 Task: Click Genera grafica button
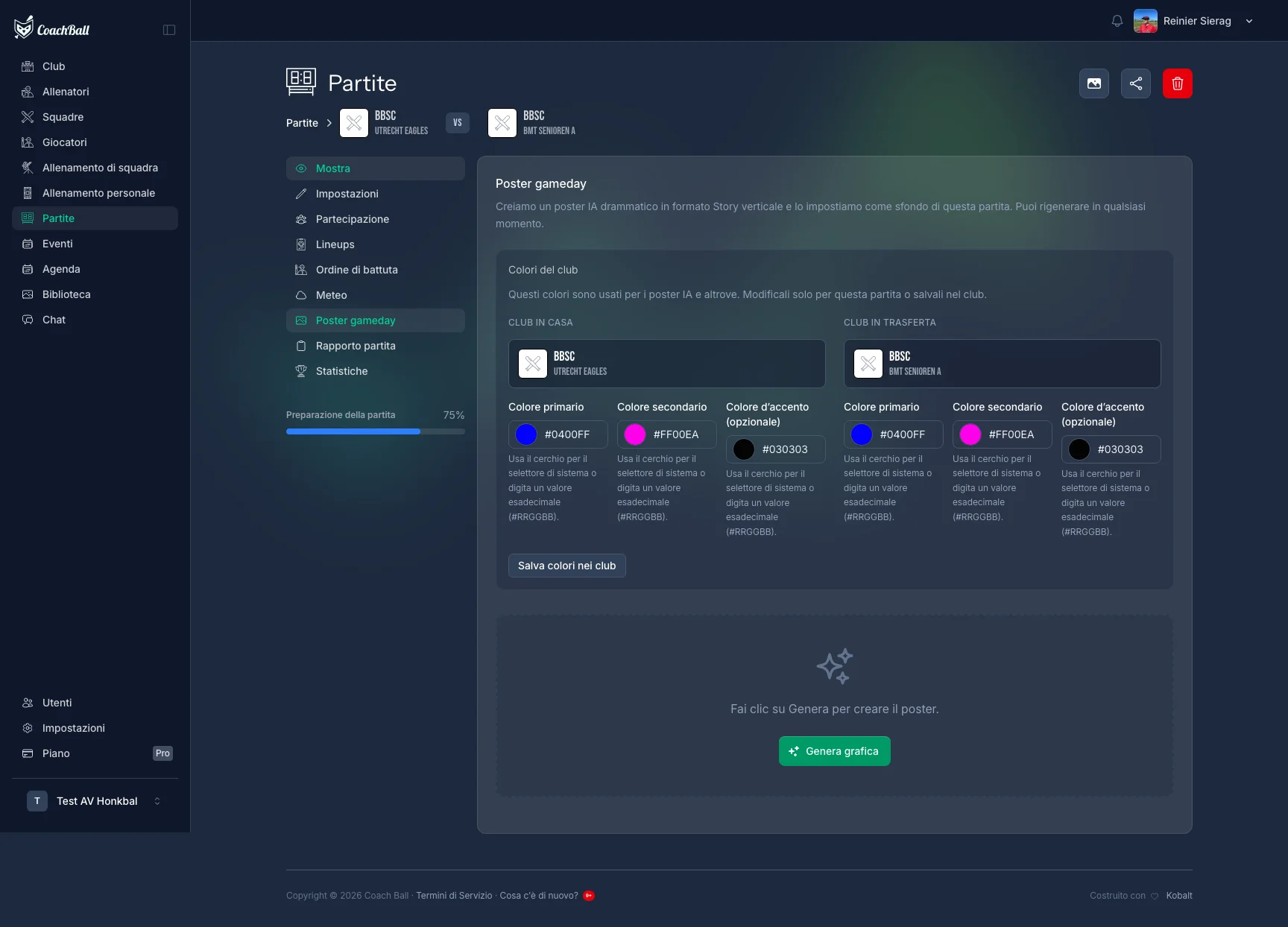[835, 751]
